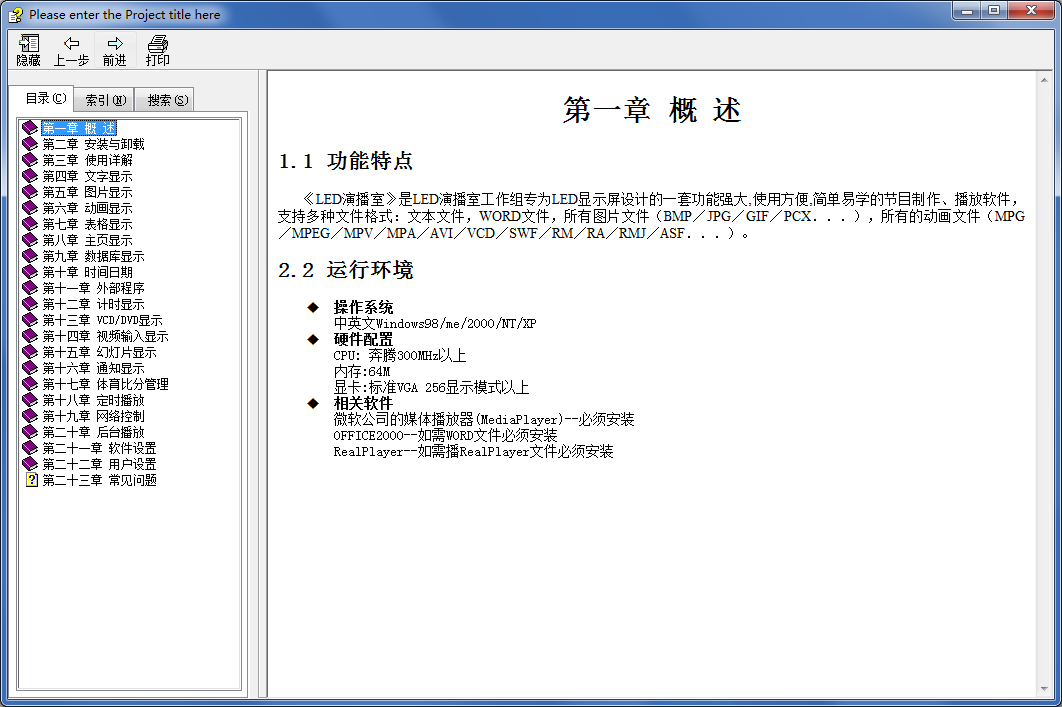Expand chapter 第九章 数据库显示

[x=93, y=256]
